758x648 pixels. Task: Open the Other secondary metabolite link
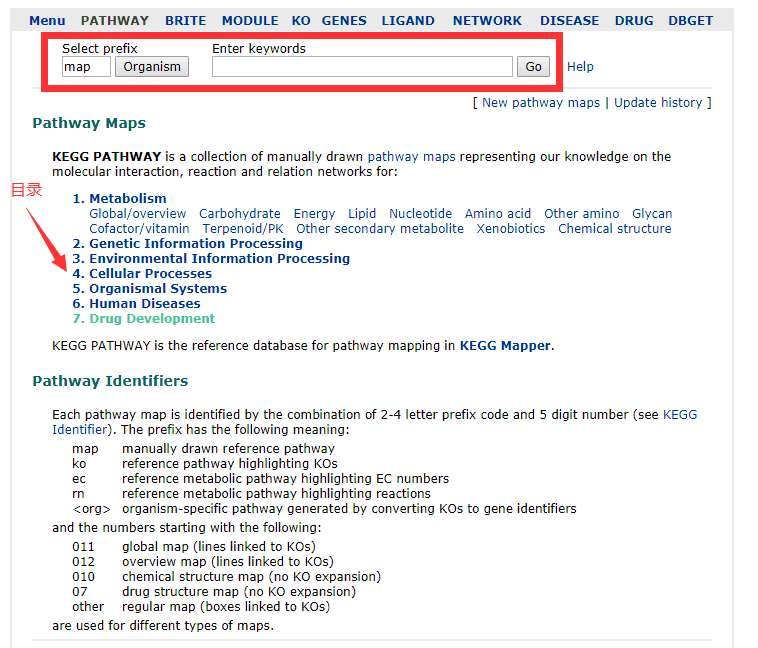(x=380, y=228)
